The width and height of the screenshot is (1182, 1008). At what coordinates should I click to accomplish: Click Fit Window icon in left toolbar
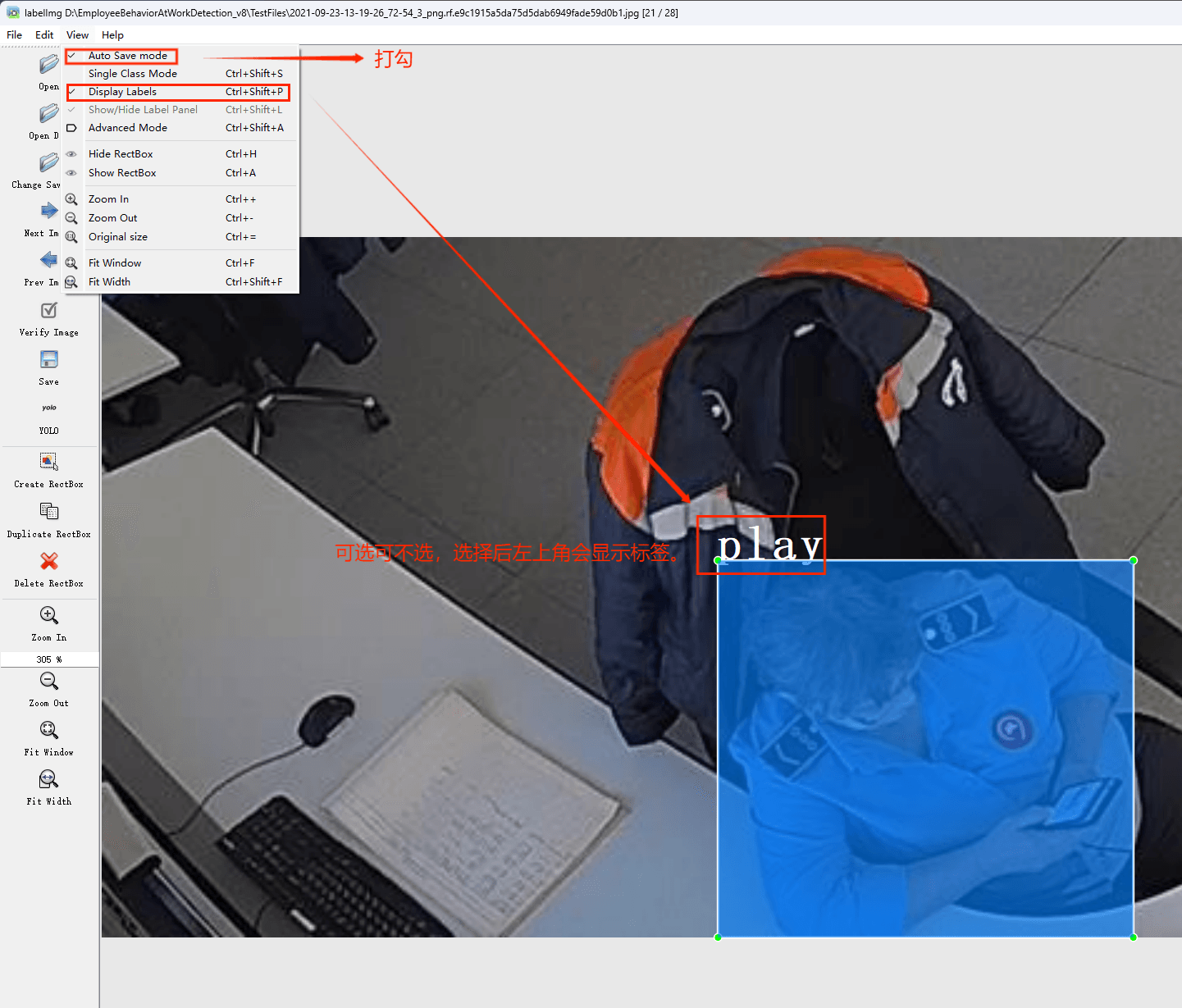coord(49,730)
